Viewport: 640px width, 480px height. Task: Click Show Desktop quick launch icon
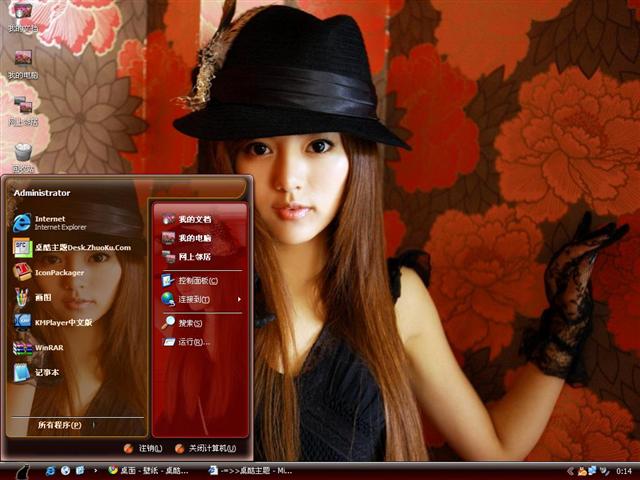(x=80, y=471)
